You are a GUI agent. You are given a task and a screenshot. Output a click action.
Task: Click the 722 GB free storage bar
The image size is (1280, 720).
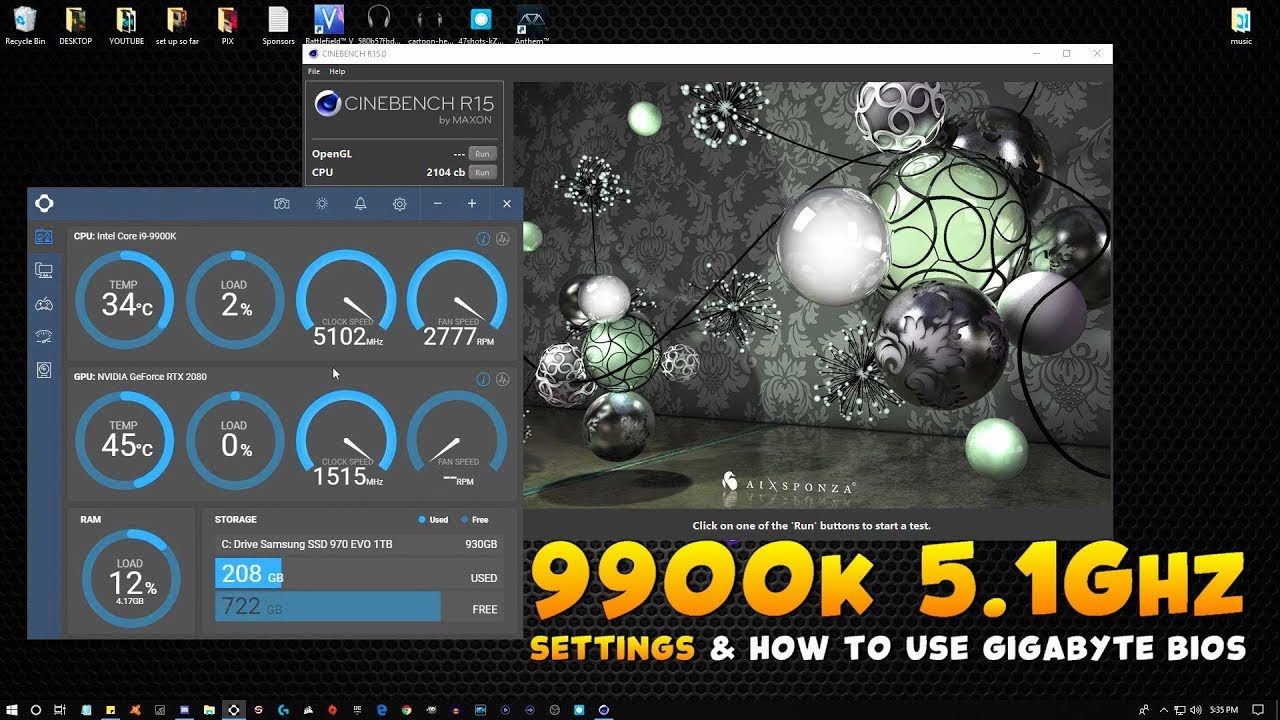pos(327,606)
